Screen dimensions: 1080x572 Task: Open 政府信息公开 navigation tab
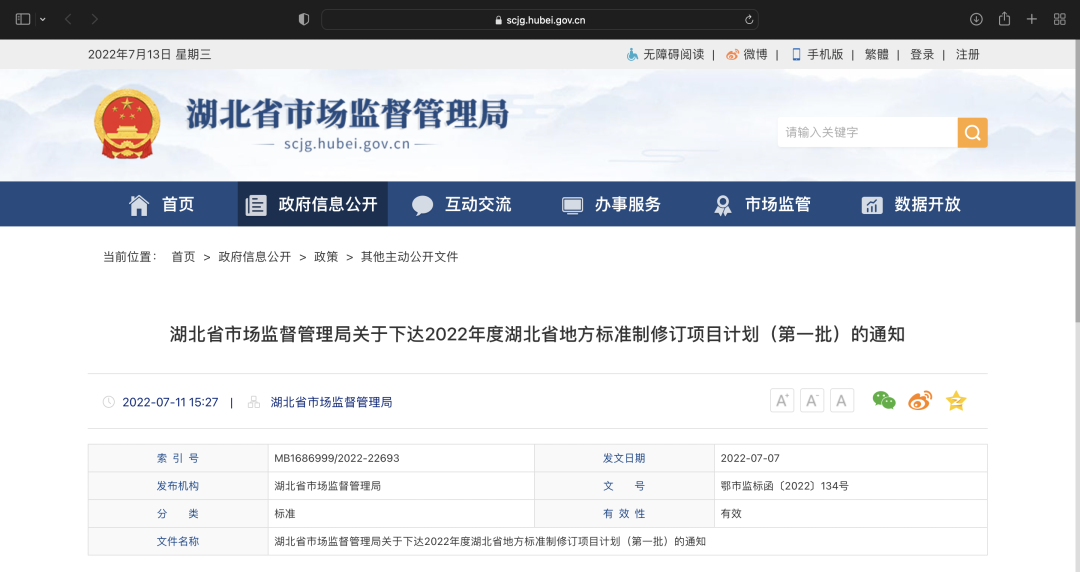[312, 204]
